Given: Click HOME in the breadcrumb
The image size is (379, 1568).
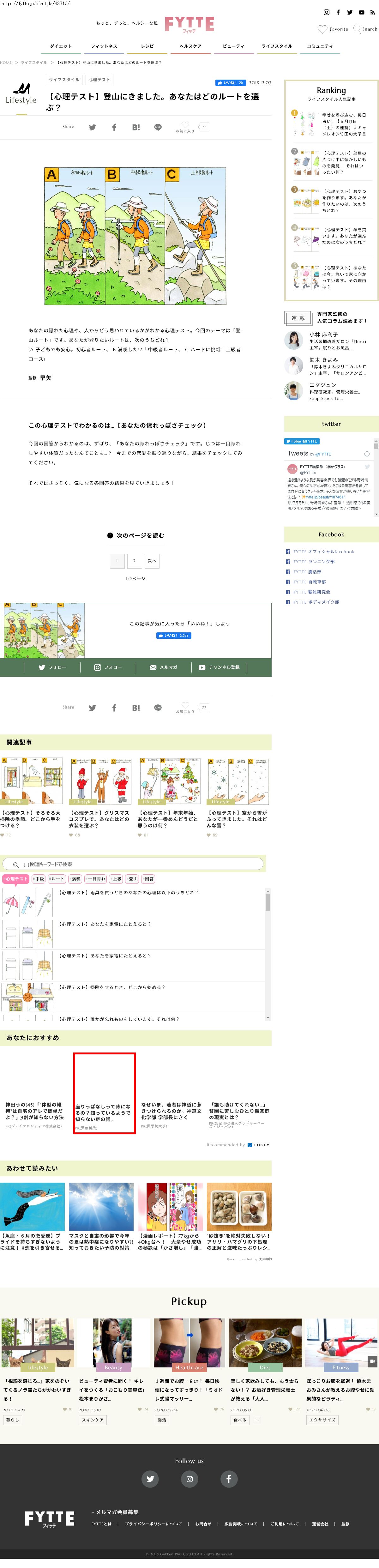Looking at the screenshot, I should [x=6, y=63].
